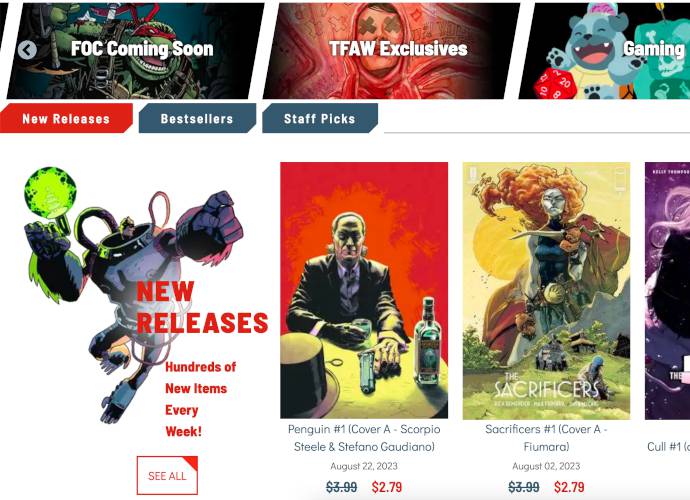Open the Gaming category banner
Screen dimensions: 690x500
click(605, 50)
